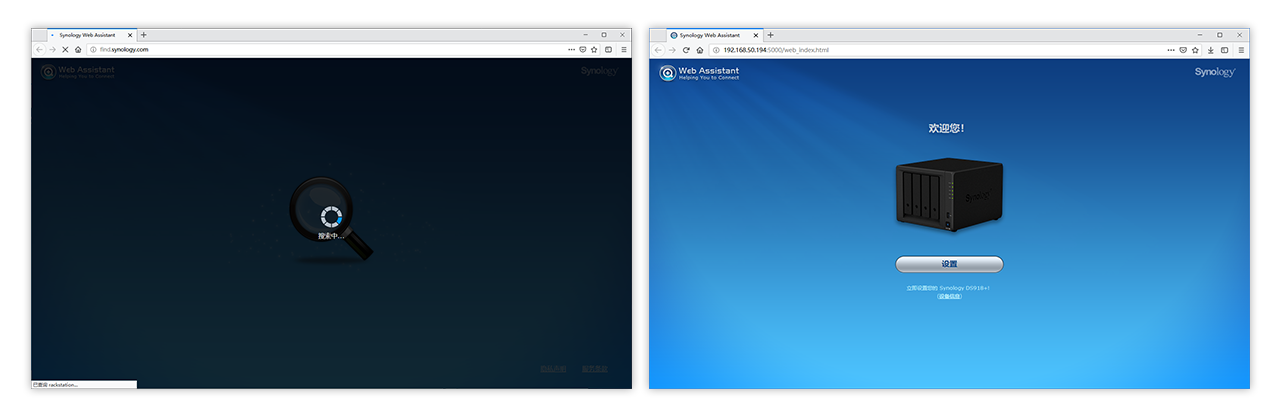This screenshot has width=1280, height=420.
Task: Reload the page in the right browser window
Action: (x=686, y=49)
